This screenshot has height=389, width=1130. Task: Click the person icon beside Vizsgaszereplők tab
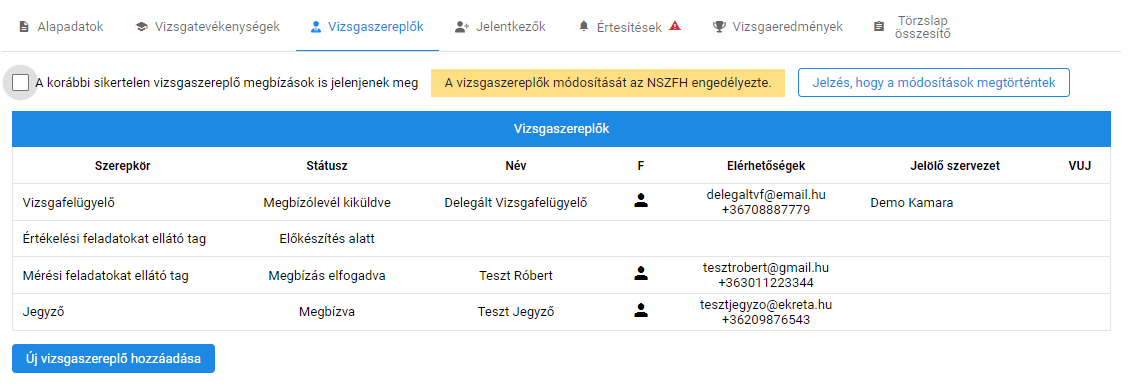pos(315,27)
